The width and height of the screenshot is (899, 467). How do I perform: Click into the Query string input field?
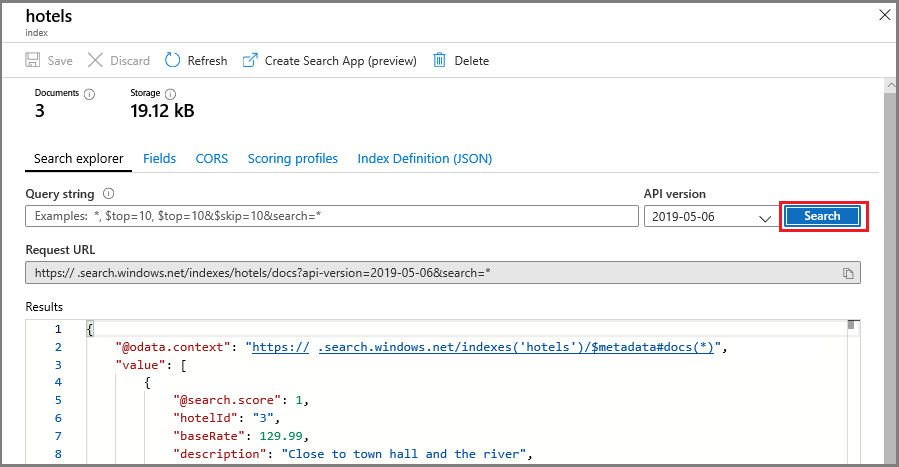coord(330,216)
